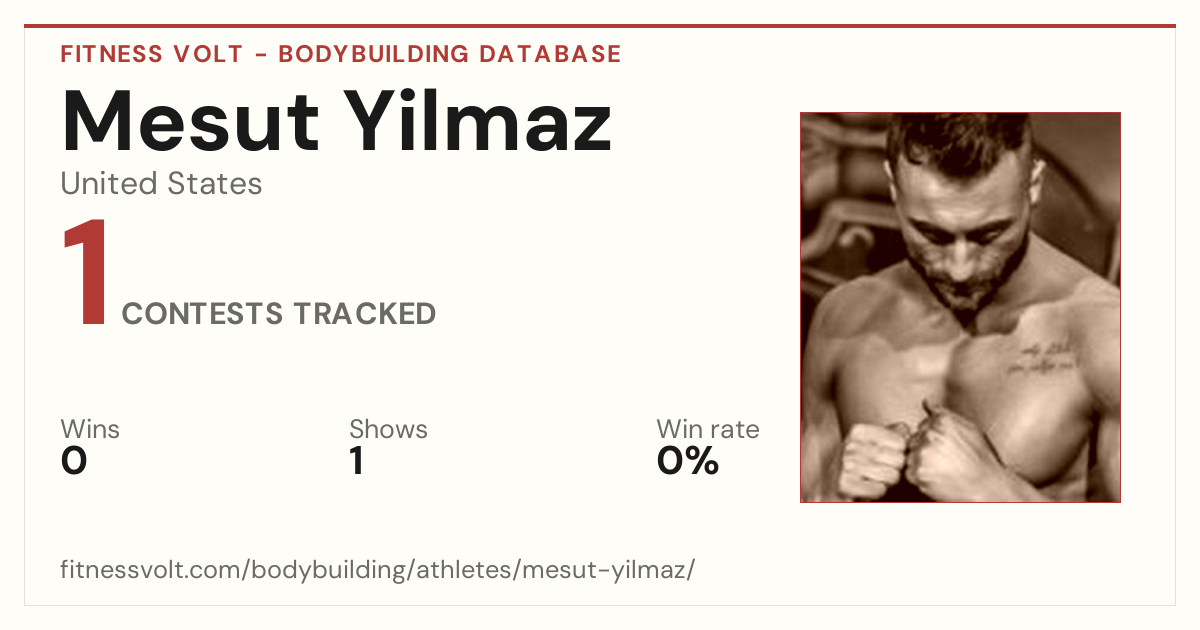Open the athlete photo thumbnail
1200x630 pixels.
(x=960, y=307)
